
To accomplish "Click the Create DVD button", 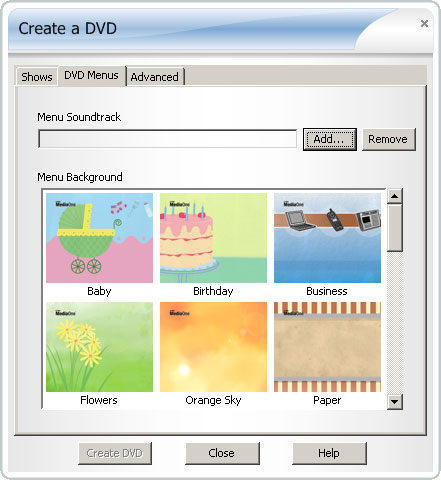I will click(115, 453).
